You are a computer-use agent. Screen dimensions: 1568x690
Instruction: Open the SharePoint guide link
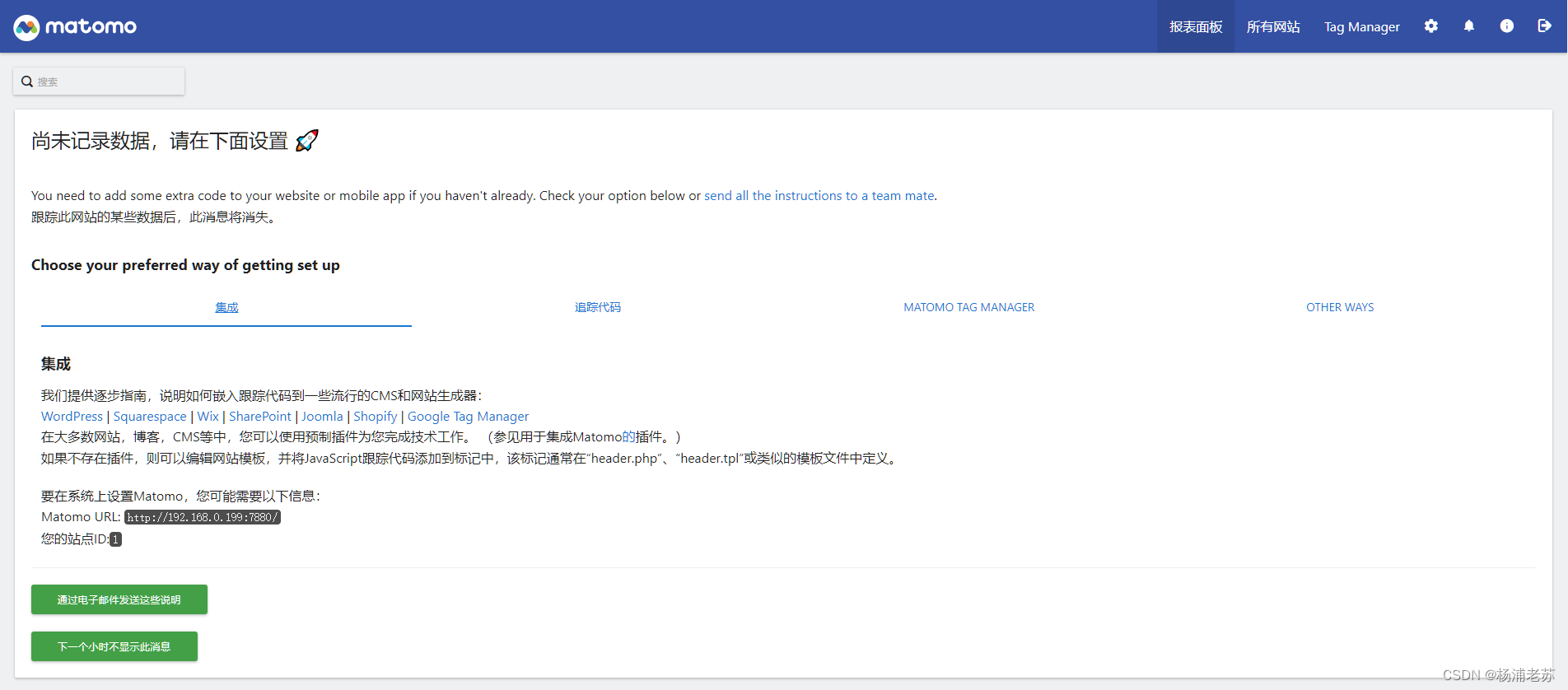click(260, 417)
